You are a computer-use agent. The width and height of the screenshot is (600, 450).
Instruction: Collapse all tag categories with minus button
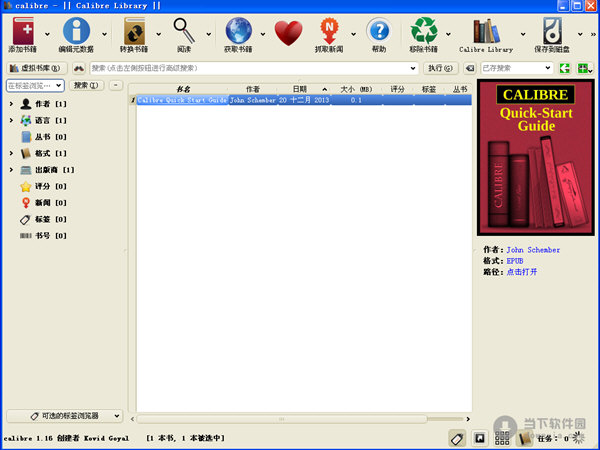pos(116,85)
